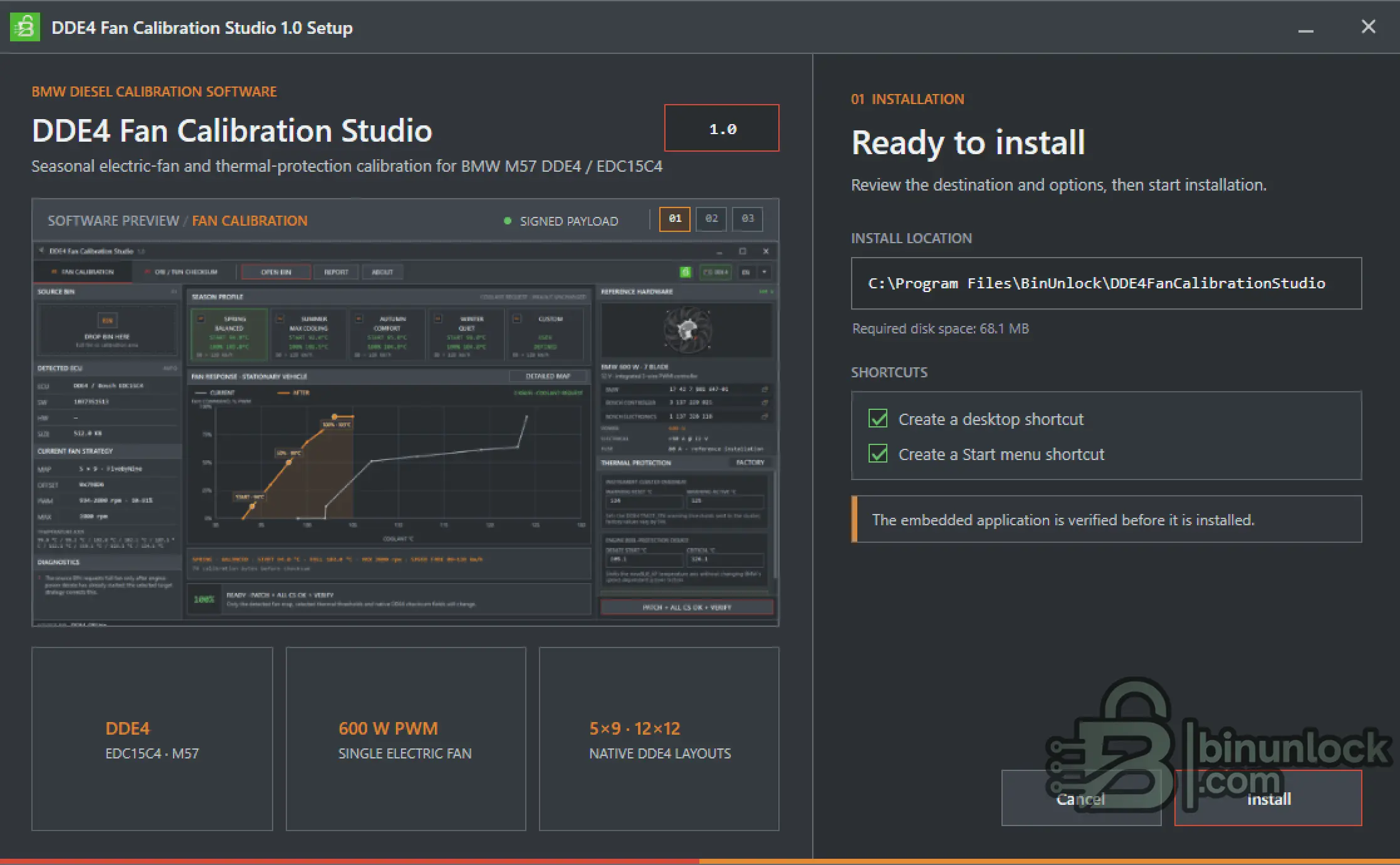Image resolution: width=1400 pixels, height=865 pixels.
Task: Show preview slide 01
Action: pos(675,219)
